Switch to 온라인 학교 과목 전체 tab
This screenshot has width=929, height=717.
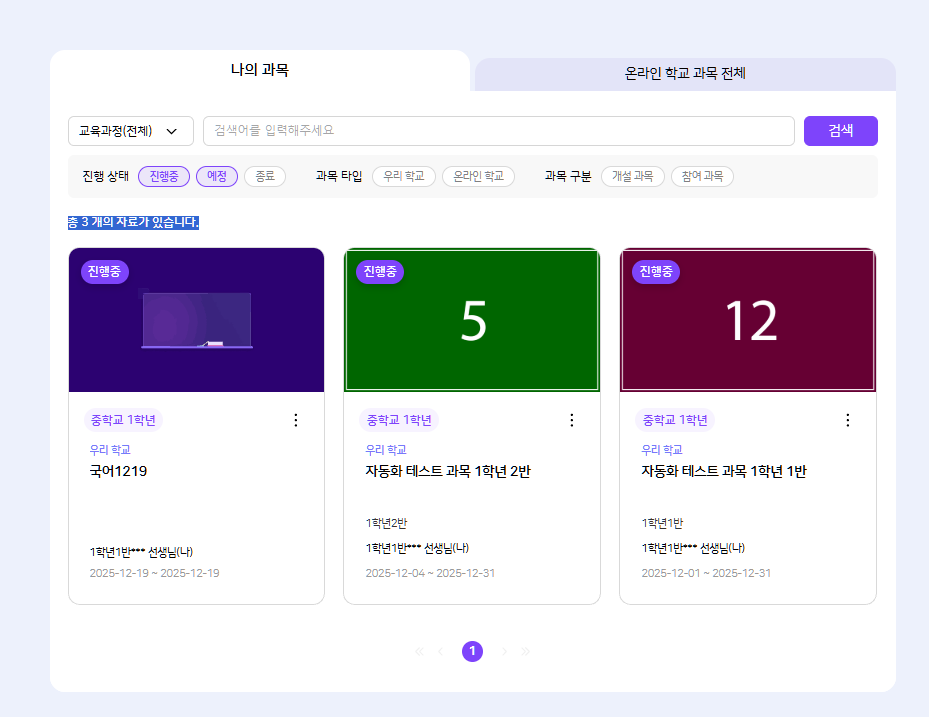coord(685,74)
